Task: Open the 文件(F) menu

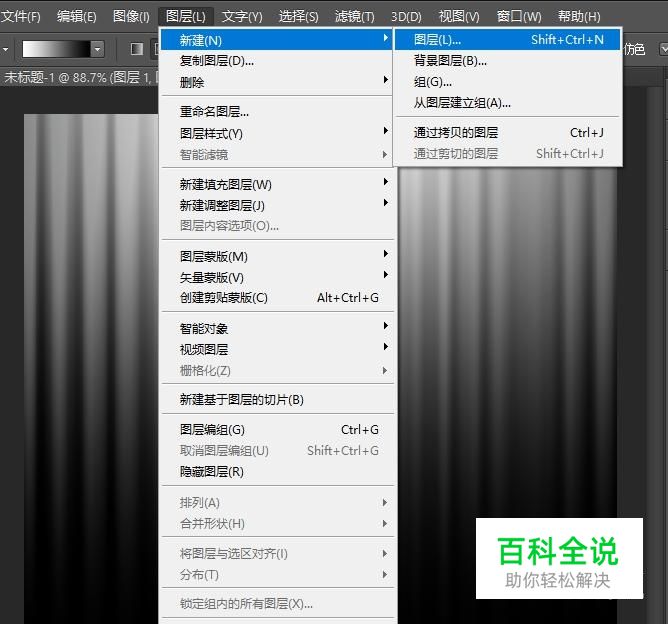Action: pyautogui.click(x=20, y=17)
